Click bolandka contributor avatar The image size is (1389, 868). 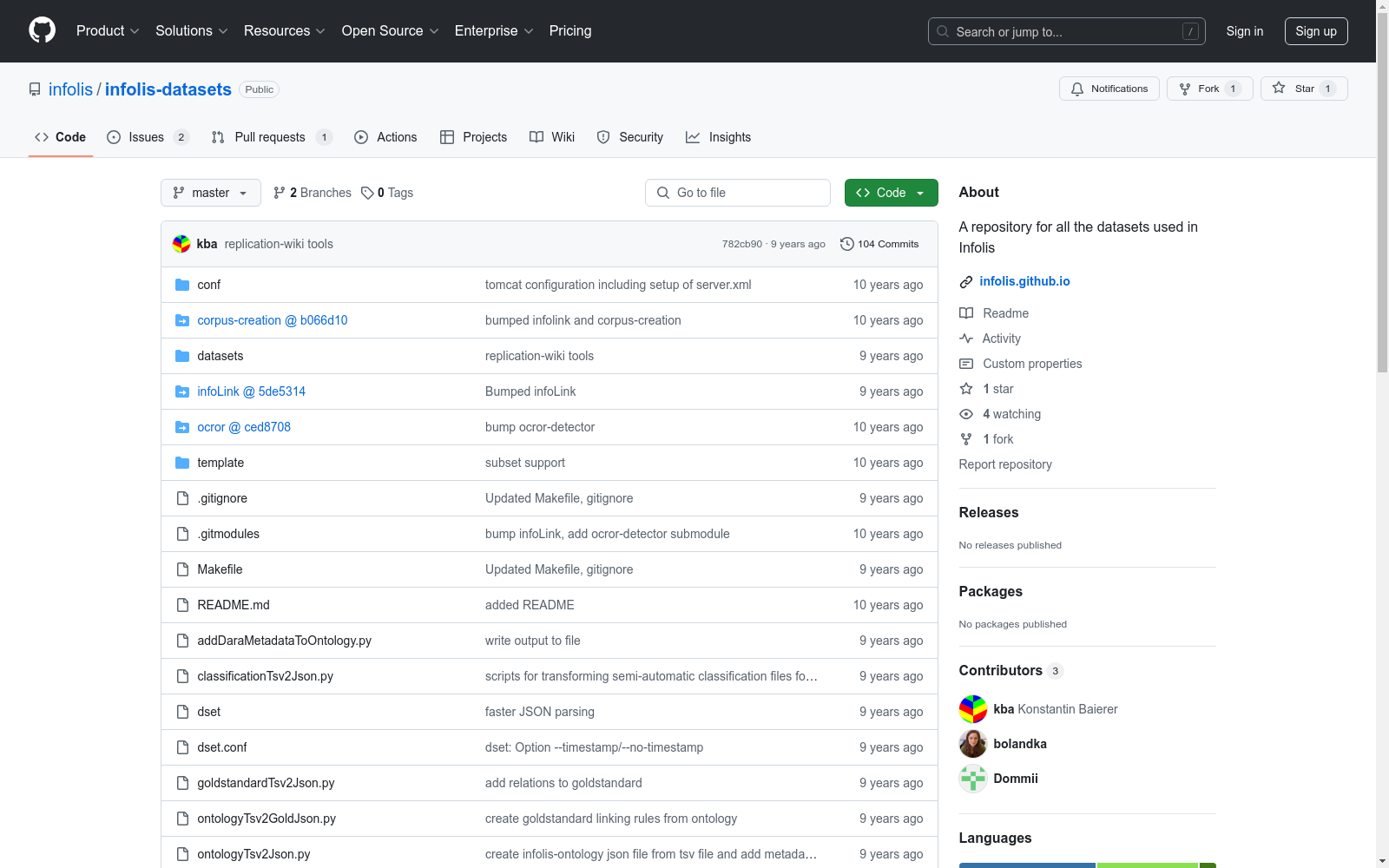pos(973,744)
